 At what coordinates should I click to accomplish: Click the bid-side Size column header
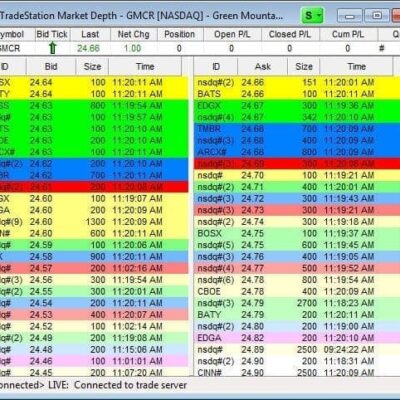[92, 66]
